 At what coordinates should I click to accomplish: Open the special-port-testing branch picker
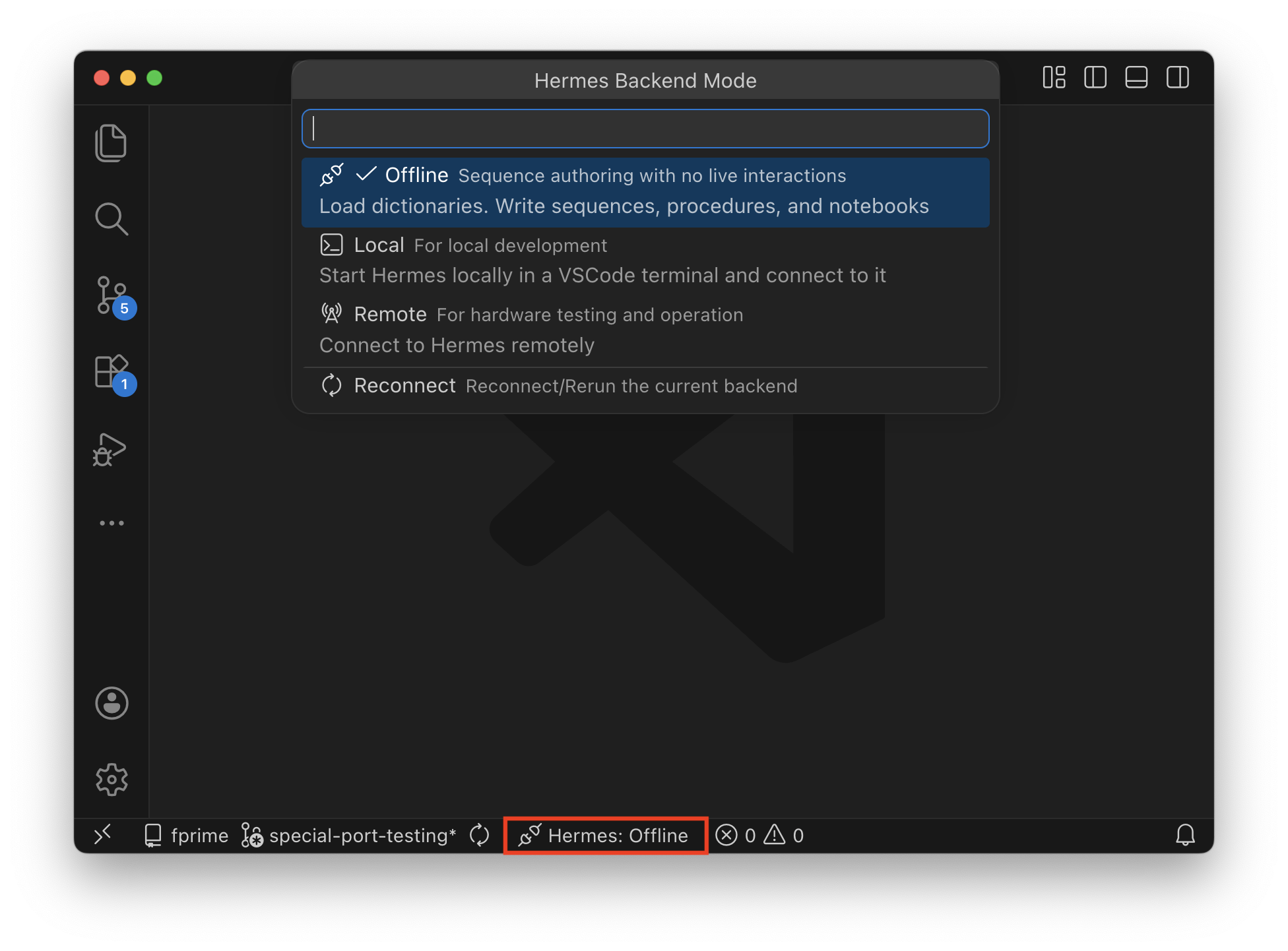[x=350, y=835]
